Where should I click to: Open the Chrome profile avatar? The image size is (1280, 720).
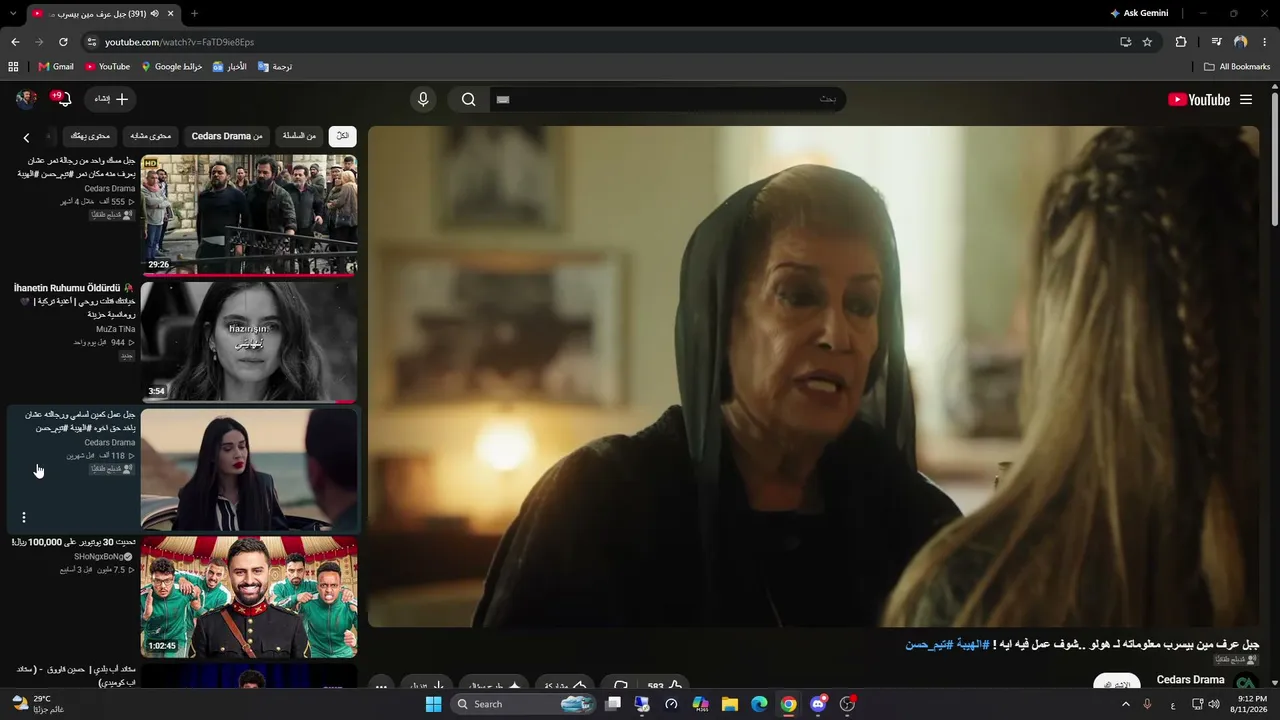pos(1241,42)
